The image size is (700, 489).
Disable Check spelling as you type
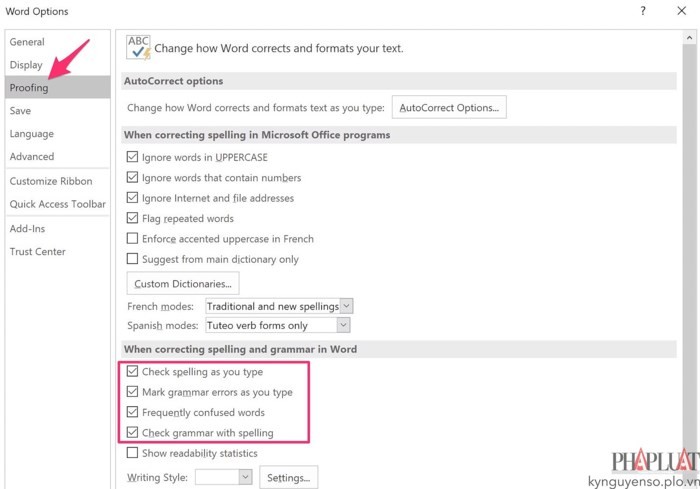click(x=132, y=372)
